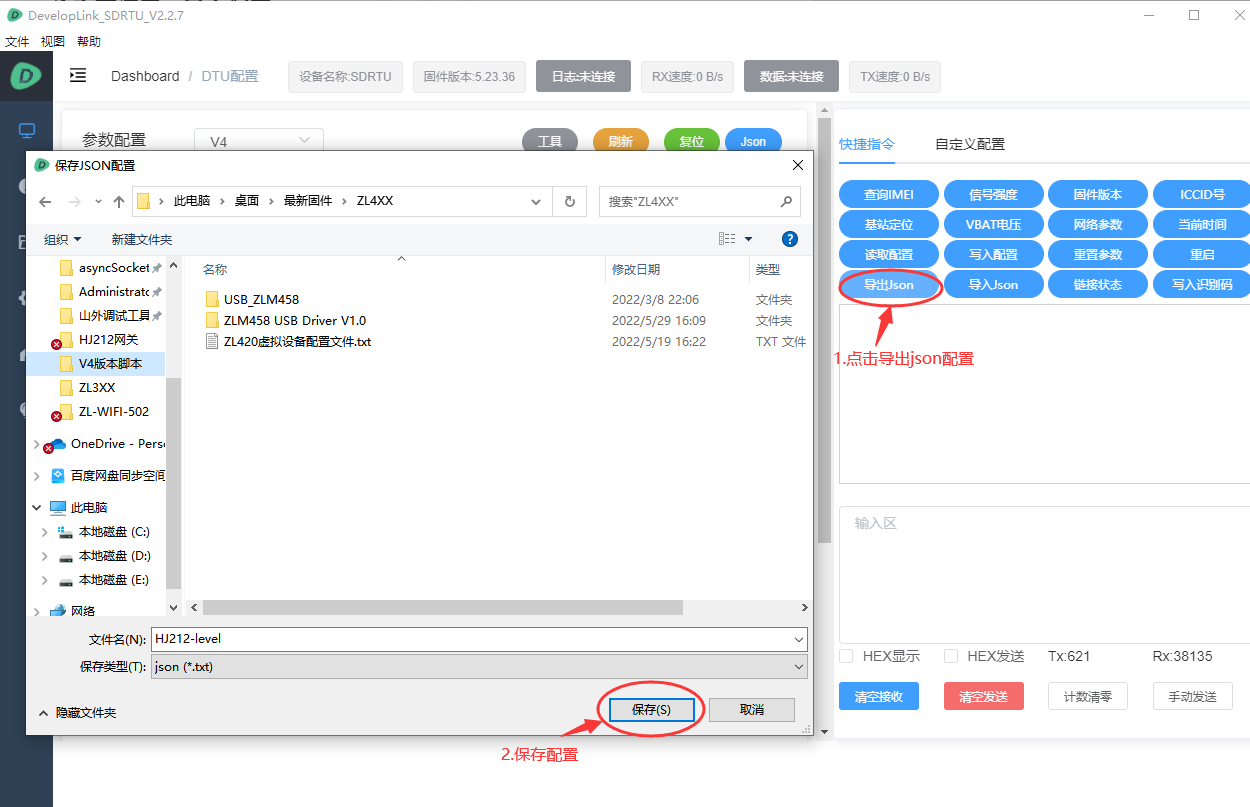The width and height of the screenshot is (1250, 807).
Task: Switch to the 自定义配置 tab
Action: [x=970, y=144]
